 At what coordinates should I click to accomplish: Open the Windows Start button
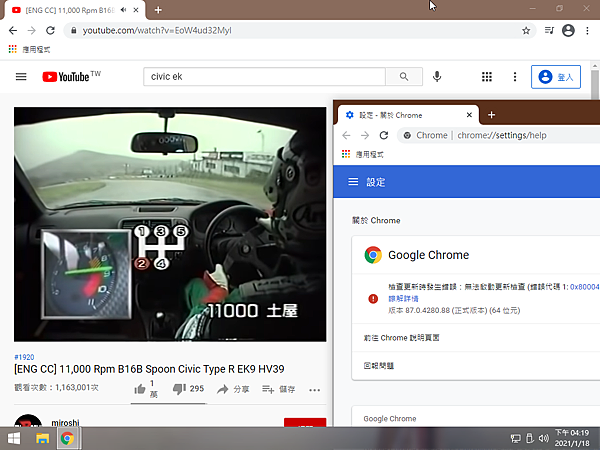click(14, 439)
